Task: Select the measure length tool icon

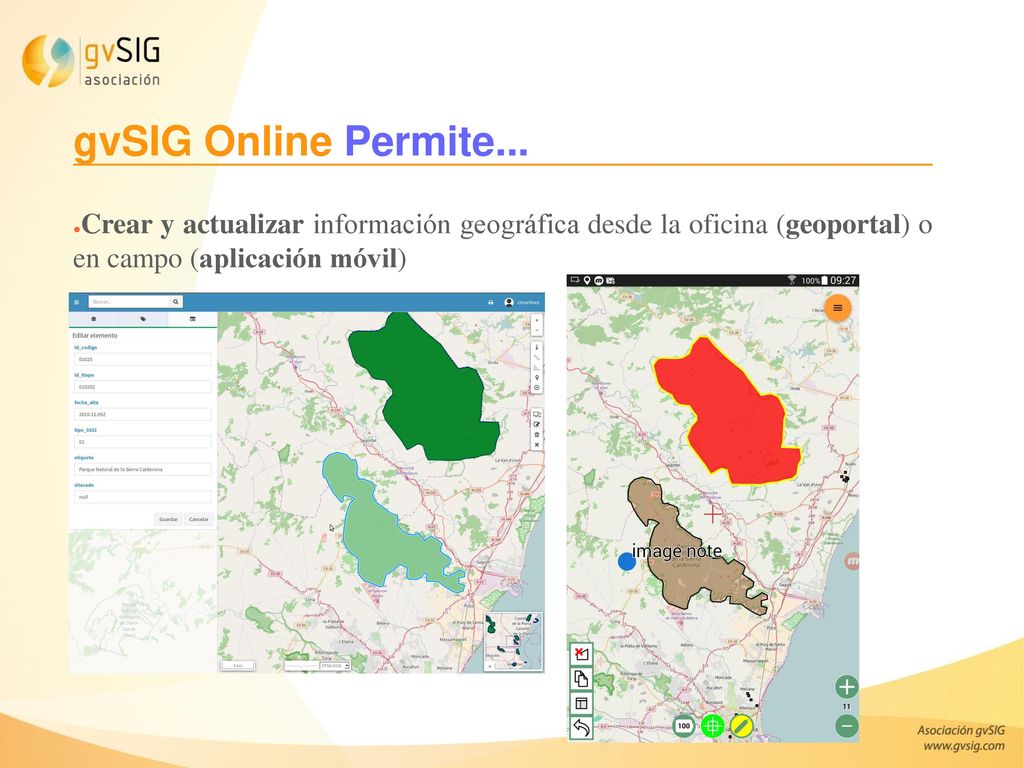Action: pos(537,358)
